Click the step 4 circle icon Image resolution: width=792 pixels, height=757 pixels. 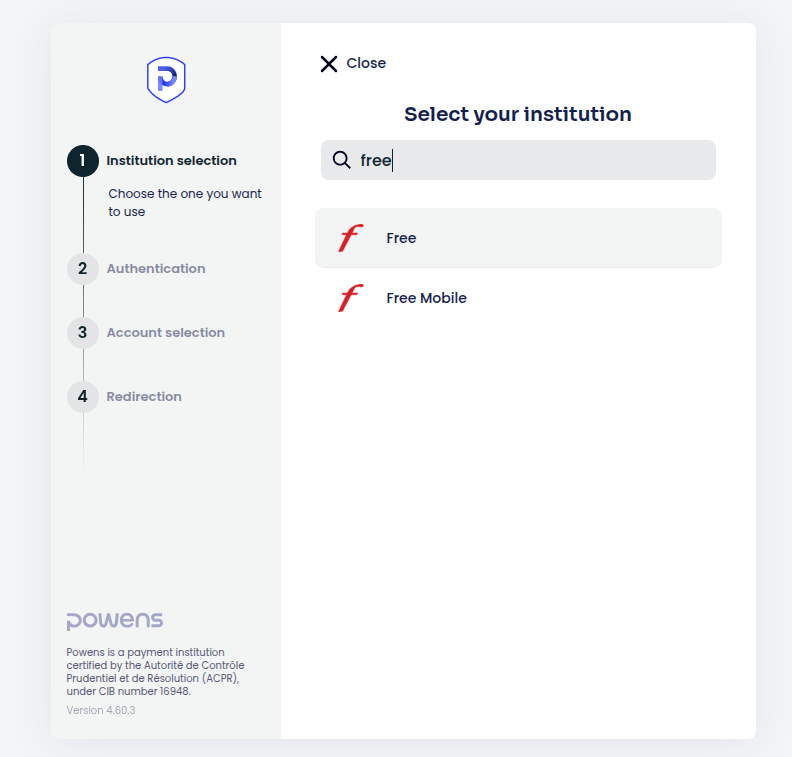point(82,397)
